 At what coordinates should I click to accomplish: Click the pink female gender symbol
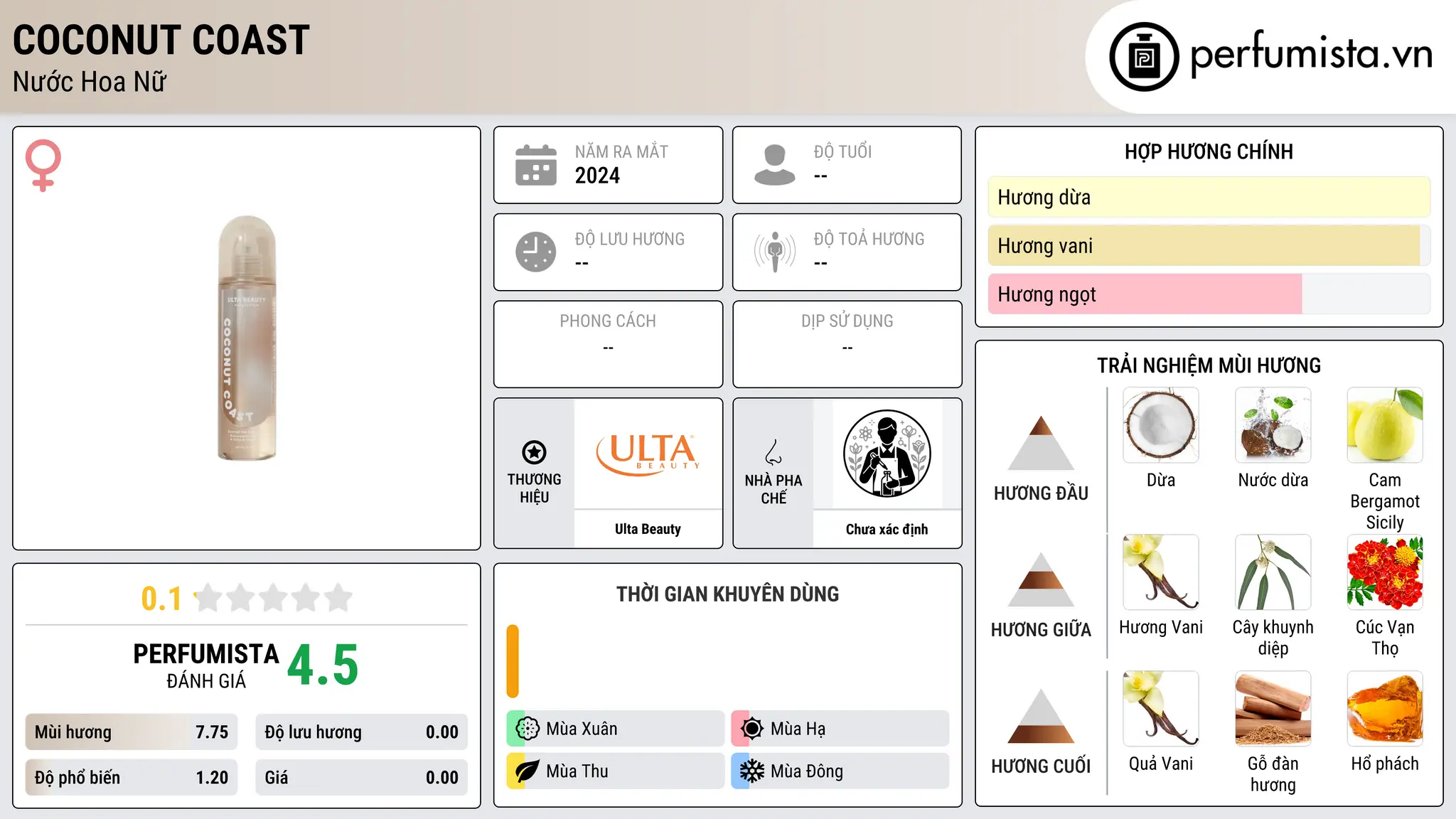tap(43, 165)
